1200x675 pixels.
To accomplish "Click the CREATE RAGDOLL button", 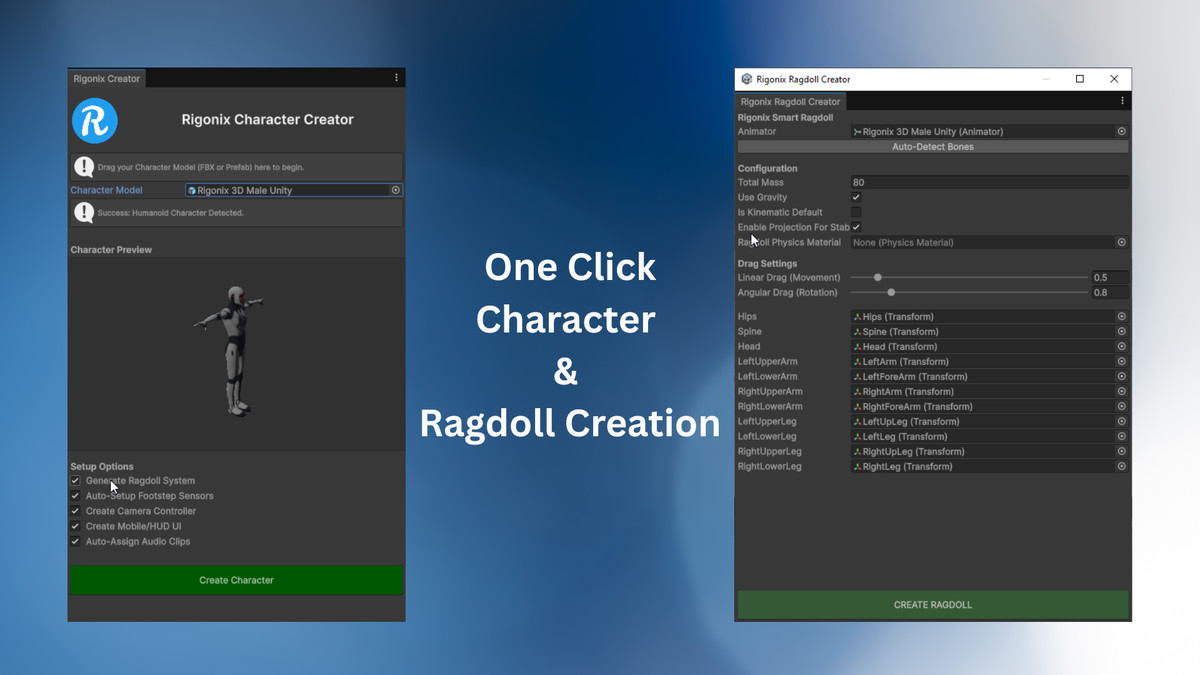I will click(x=933, y=604).
